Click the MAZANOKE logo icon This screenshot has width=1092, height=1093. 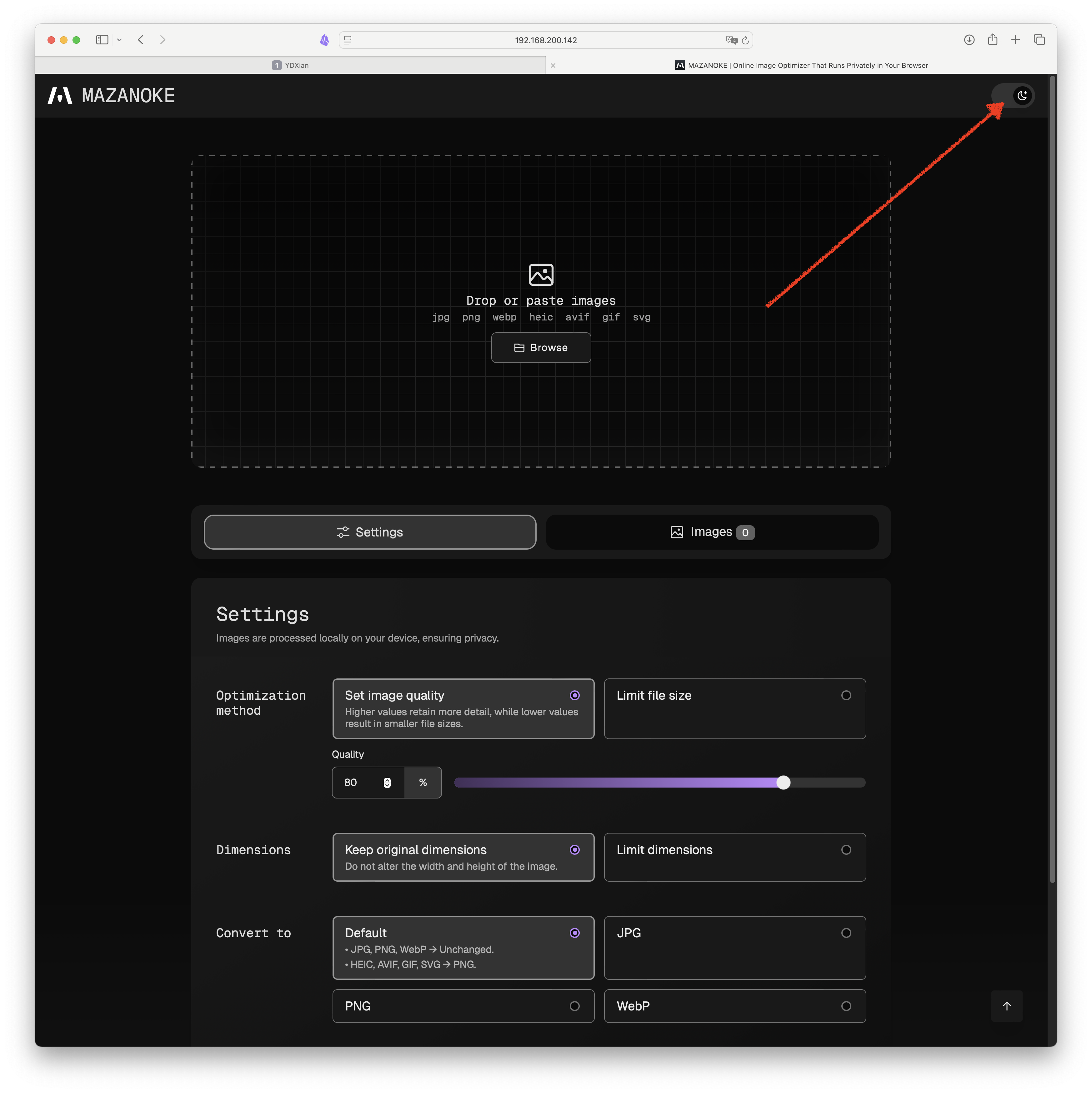60,96
